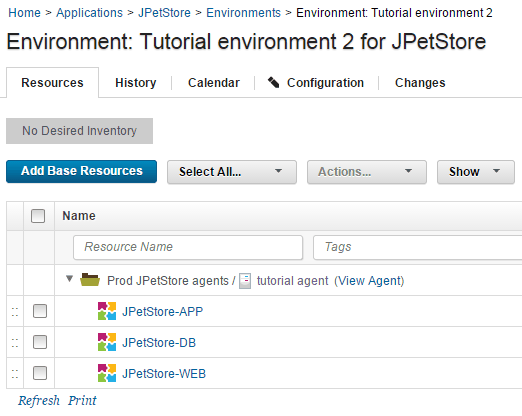Open the Calendar tab
Image resolution: width=522 pixels, height=416 pixels.
(x=214, y=82)
